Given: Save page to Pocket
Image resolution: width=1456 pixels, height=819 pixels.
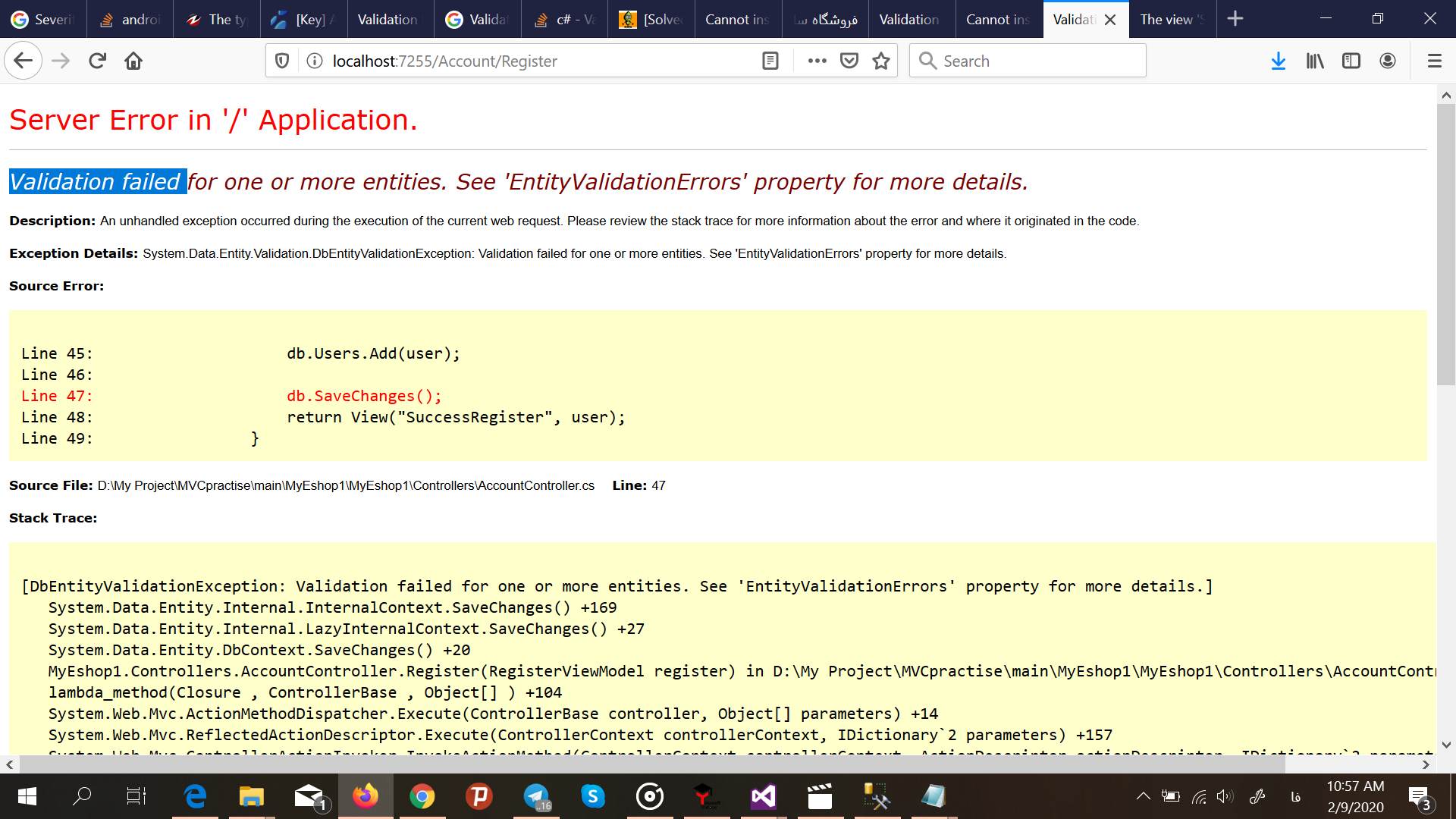Looking at the screenshot, I should coord(849,61).
